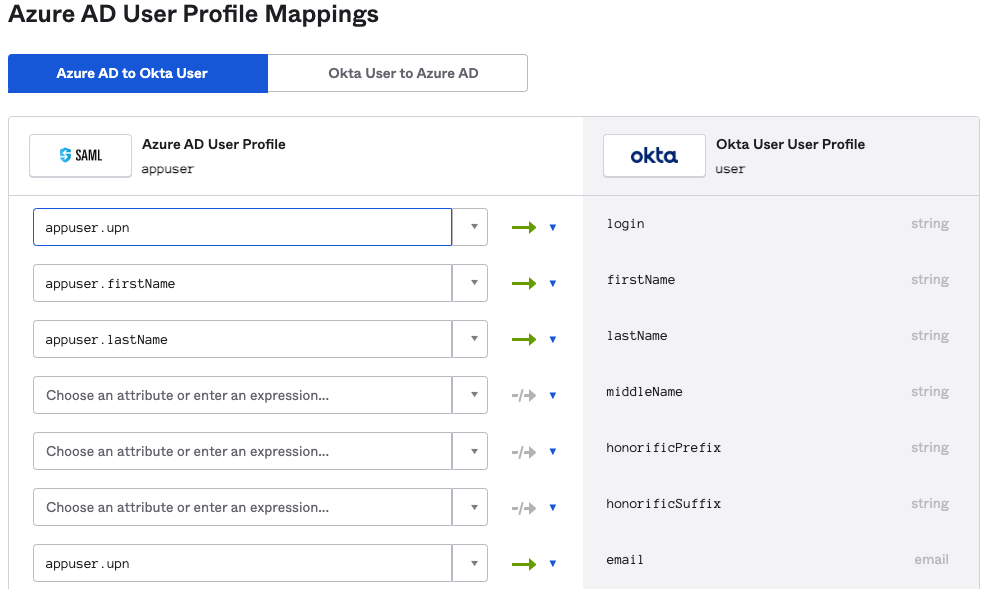Click the empty expression field for middleName
This screenshot has width=989, height=589.
point(243,395)
